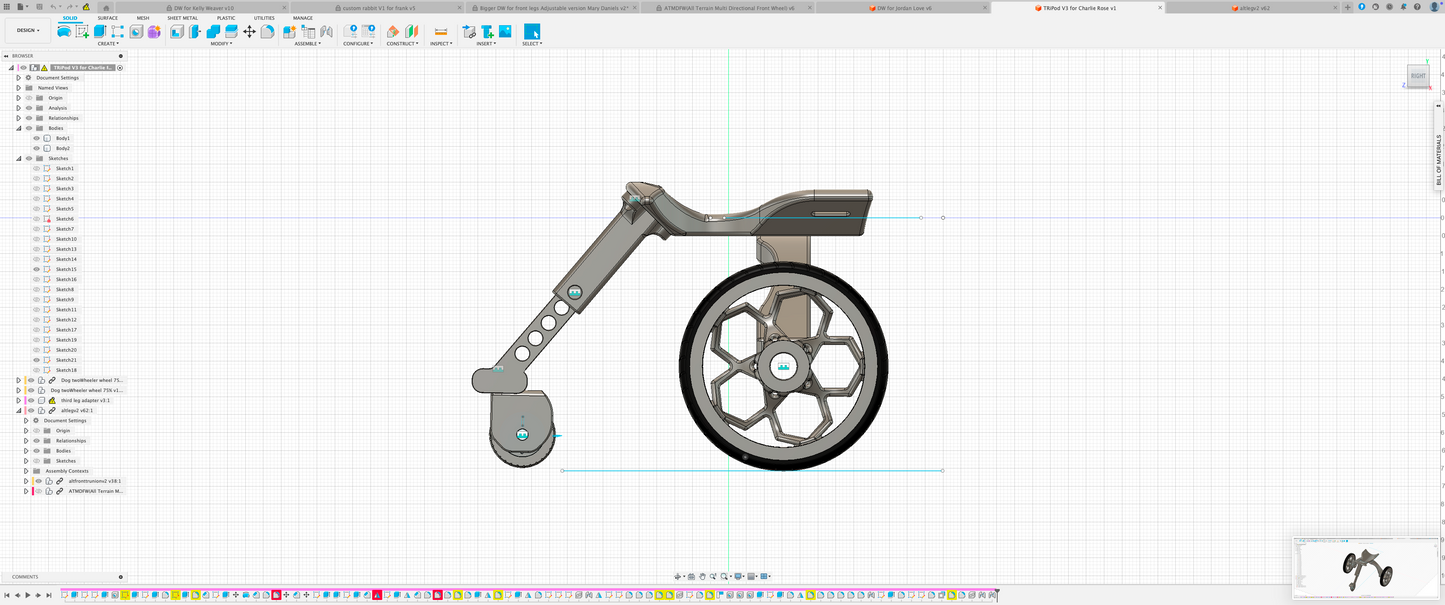This screenshot has width=1445, height=605.
Task: Open the MODIFY menu label
Action: pos(221,44)
